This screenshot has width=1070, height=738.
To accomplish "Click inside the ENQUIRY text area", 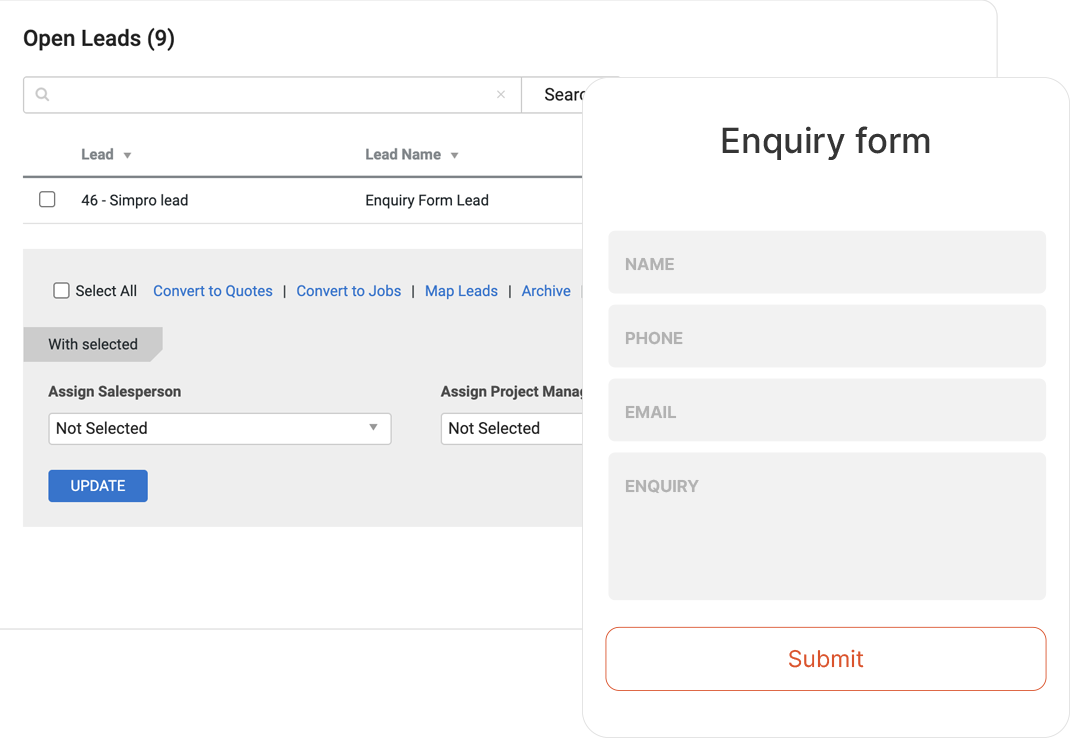I will (827, 527).
